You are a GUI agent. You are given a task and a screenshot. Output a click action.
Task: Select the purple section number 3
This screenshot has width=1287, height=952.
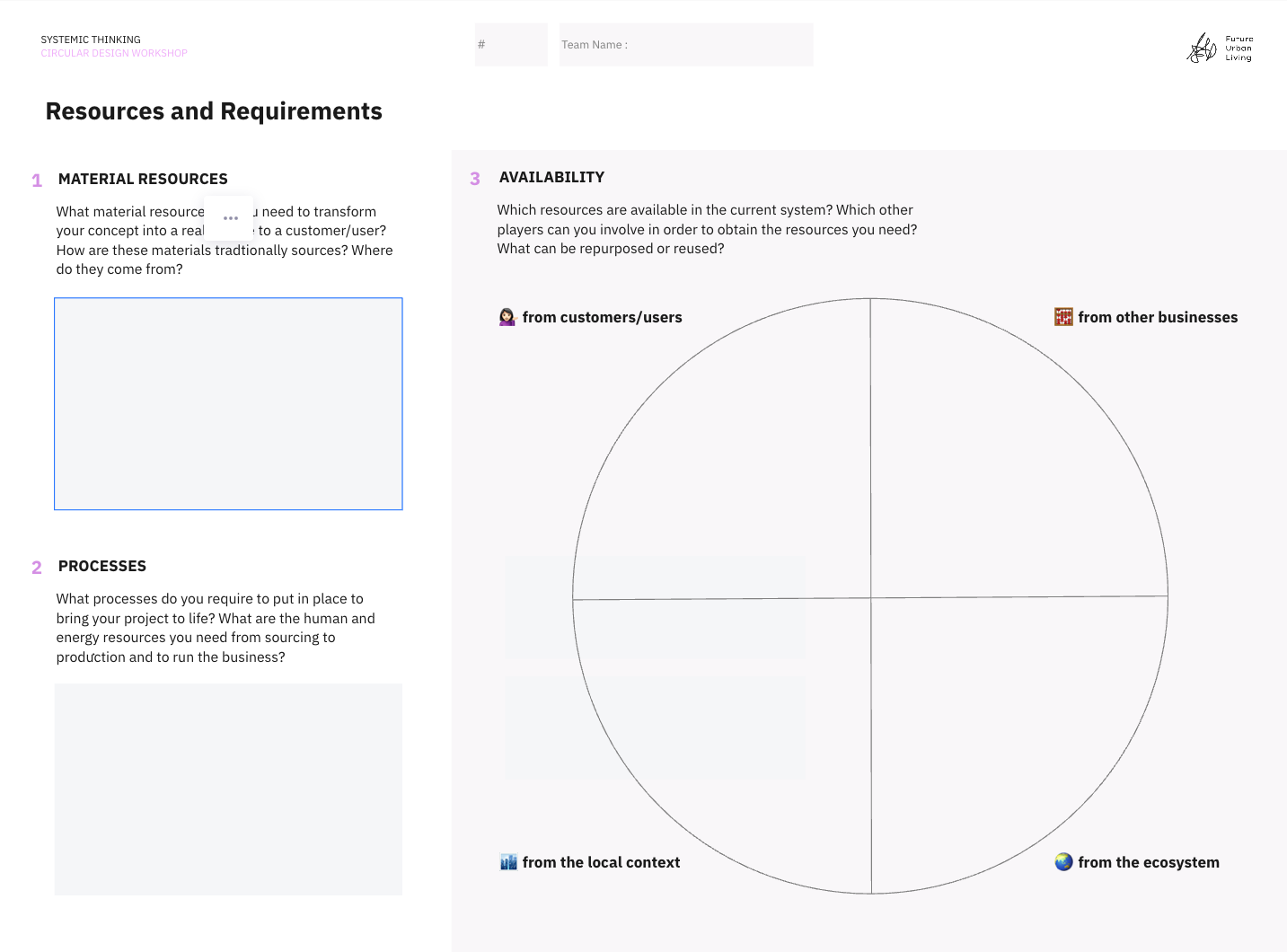pyautogui.click(x=475, y=179)
